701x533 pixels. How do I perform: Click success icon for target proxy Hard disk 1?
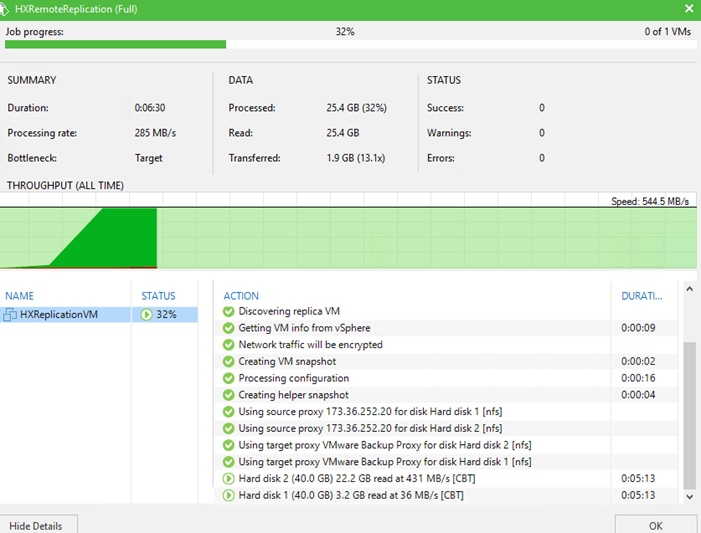[228, 462]
